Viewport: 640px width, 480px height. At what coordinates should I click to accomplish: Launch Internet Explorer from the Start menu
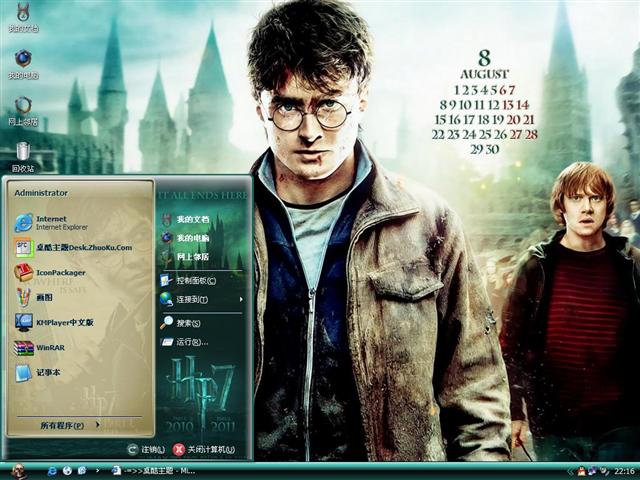(51, 223)
